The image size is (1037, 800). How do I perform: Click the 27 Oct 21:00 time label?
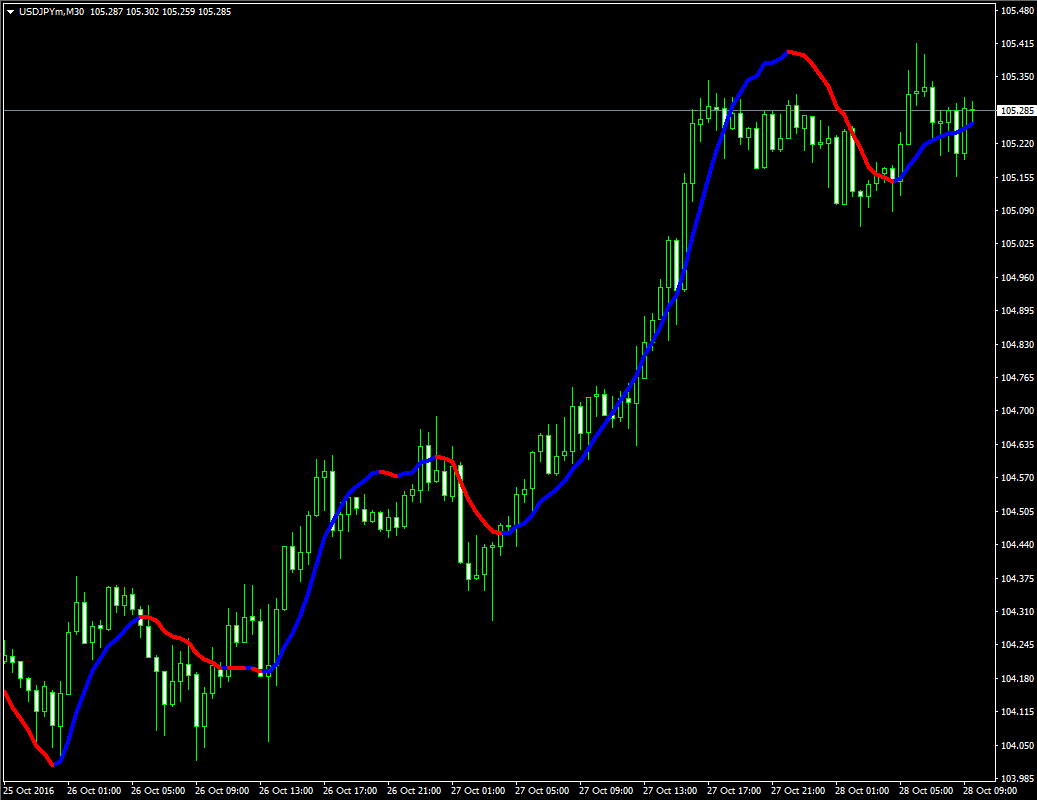click(798, 791)
